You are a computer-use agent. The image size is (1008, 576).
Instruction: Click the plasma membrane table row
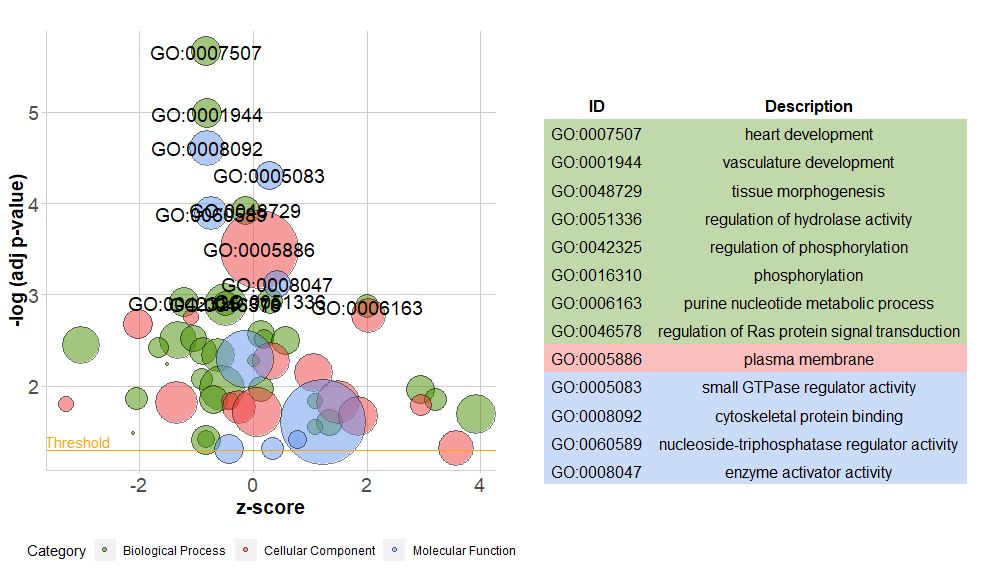pos(755,359)
